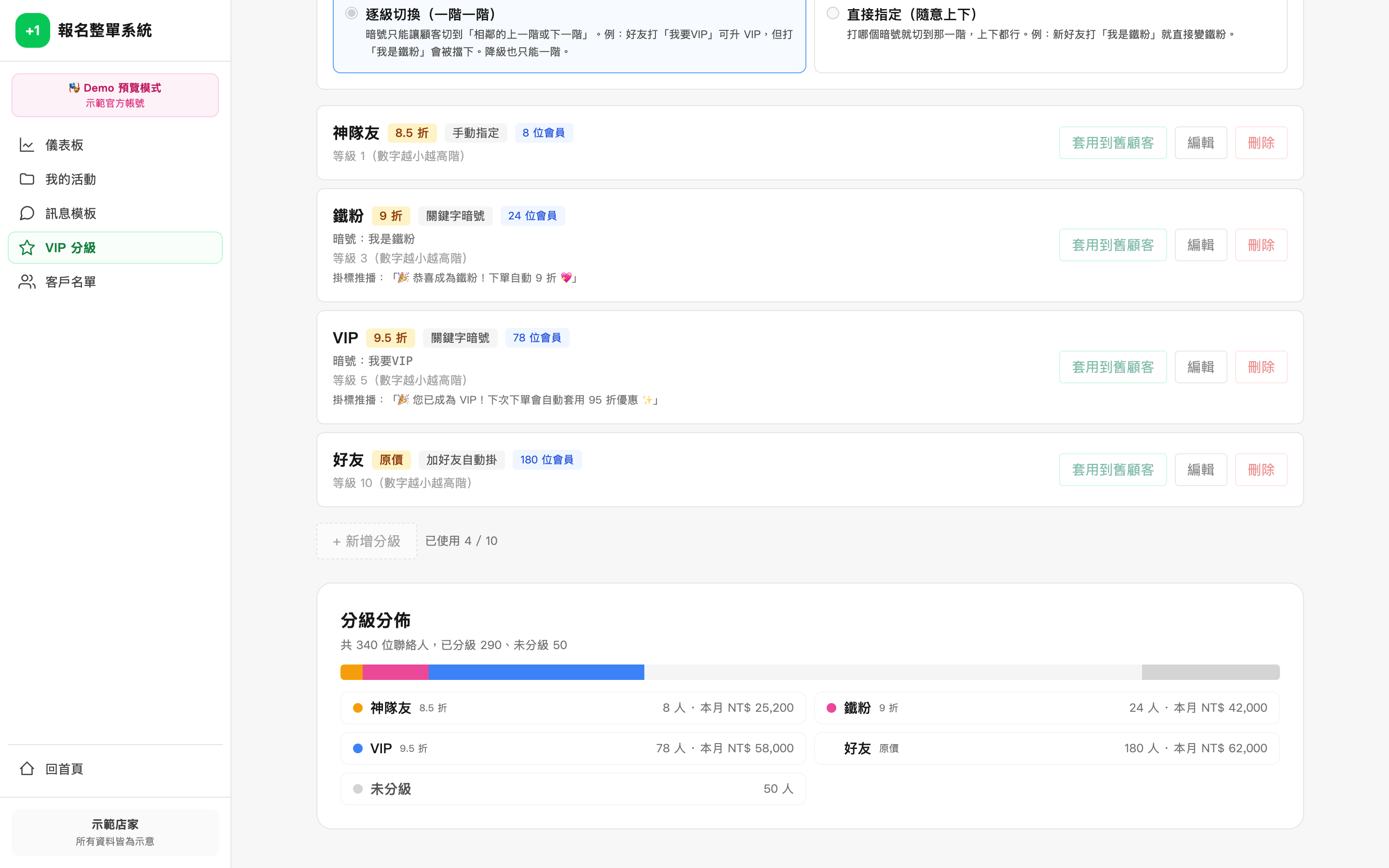
Task: Delete the 好友 tier
Action: click(x=1261, y=470)
